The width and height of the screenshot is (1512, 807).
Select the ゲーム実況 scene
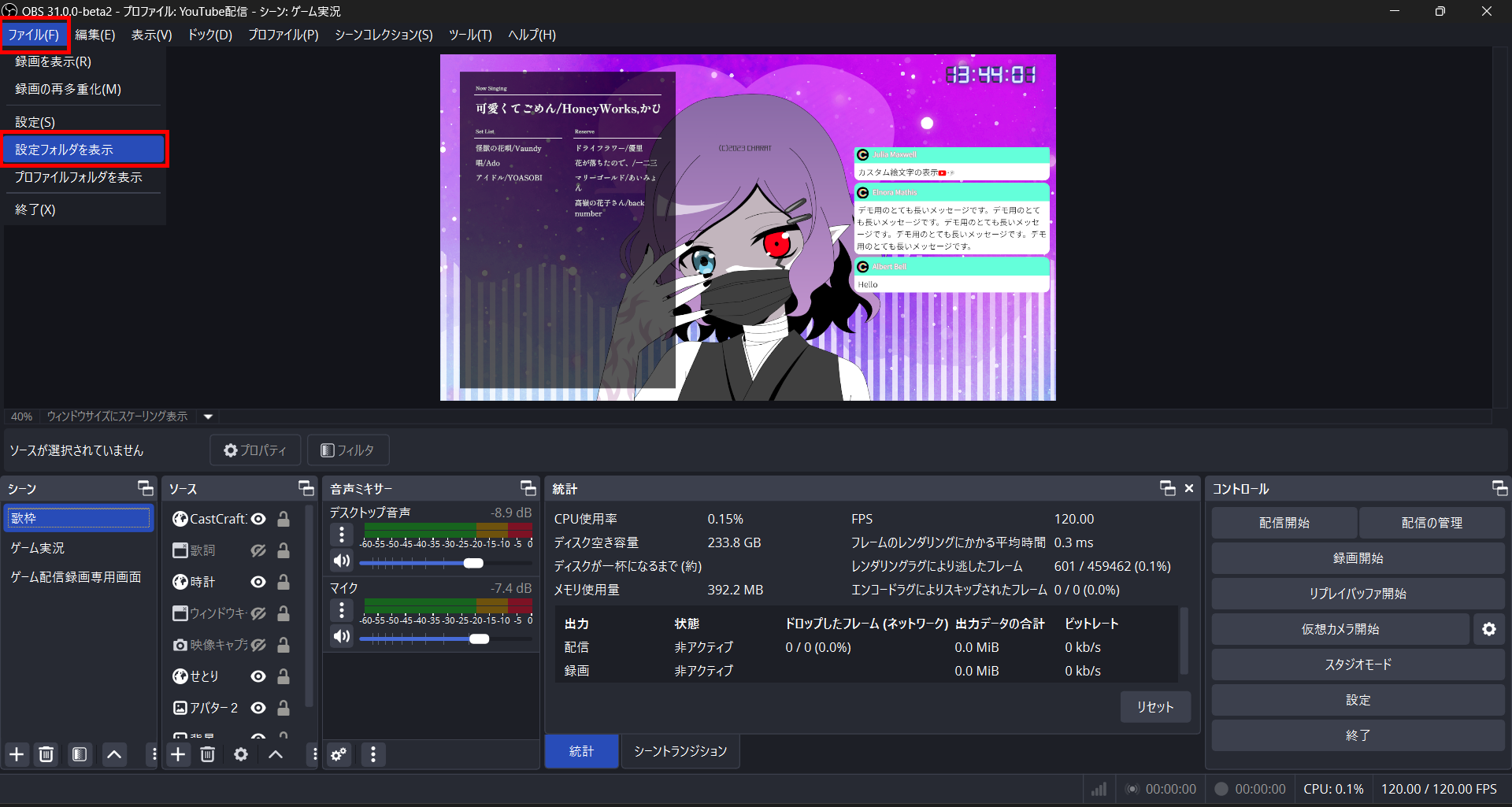point(77,548)
